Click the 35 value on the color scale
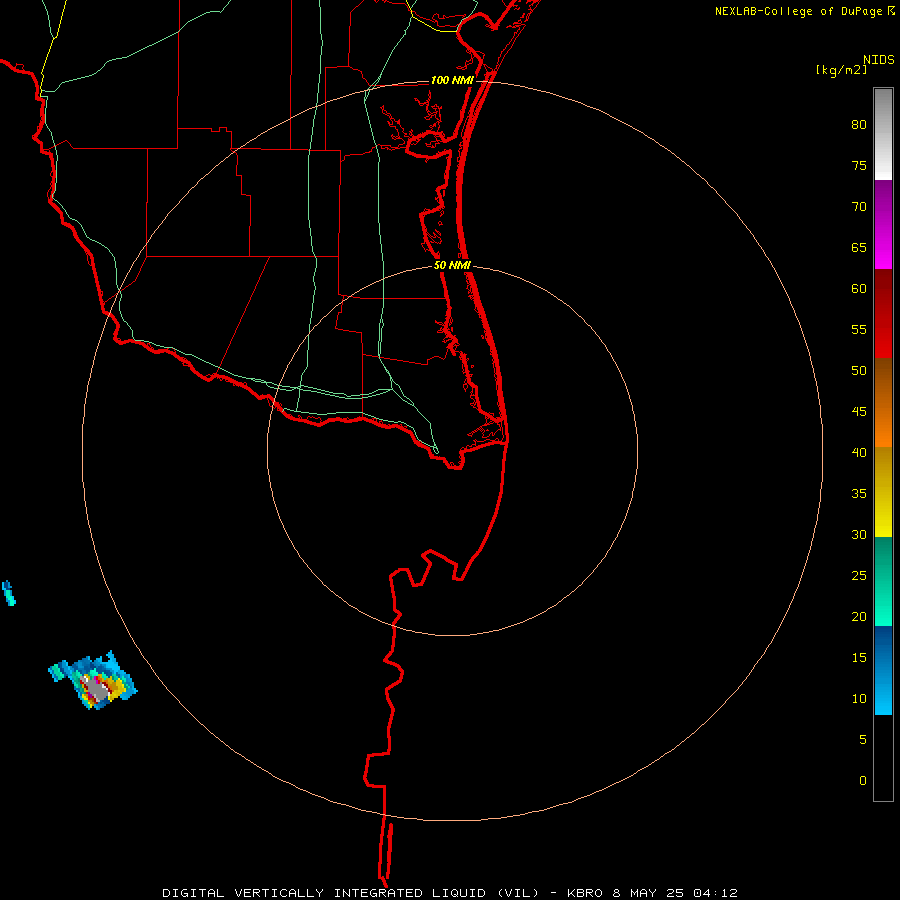This screenshot has height=900, width=900. tap(859, 494)
